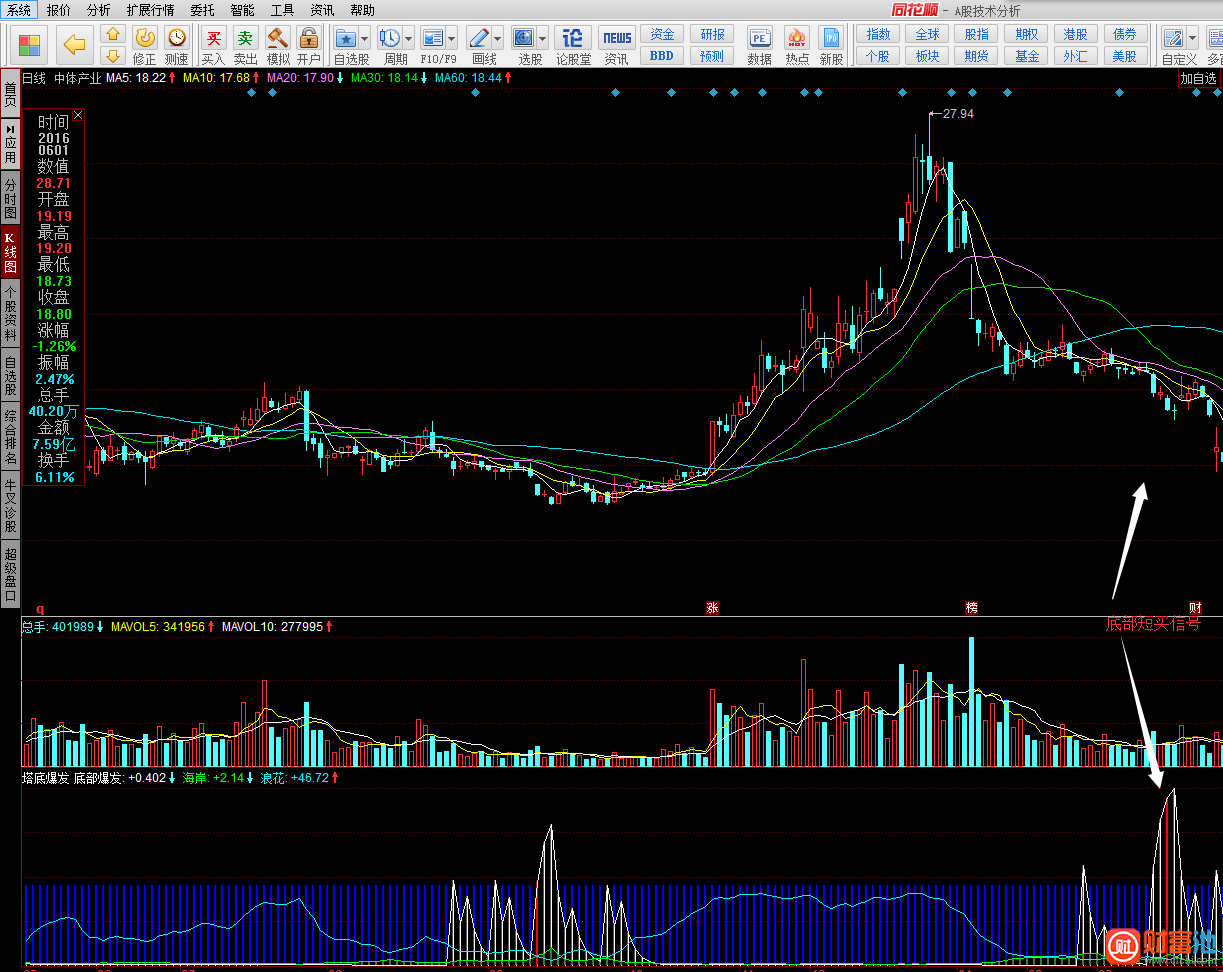Click the 测速 clock icon
Viewport: 1223px width, 972px height.
(x=176, y=38)
